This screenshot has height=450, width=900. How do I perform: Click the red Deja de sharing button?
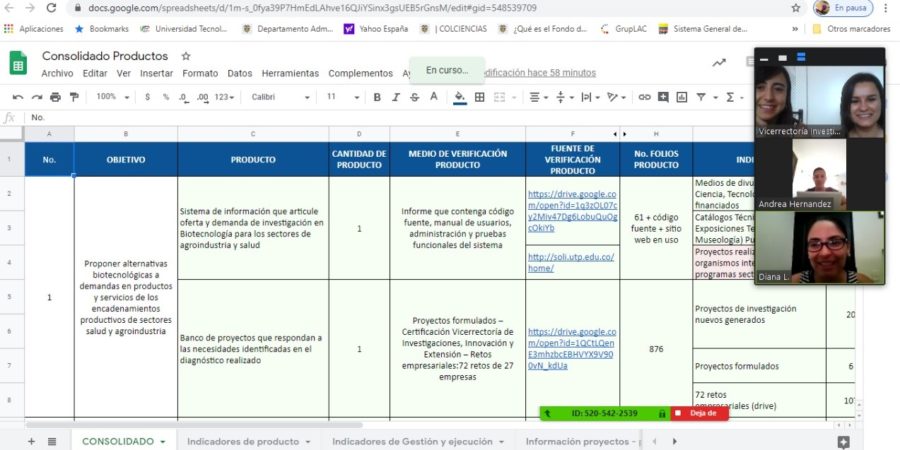pos(700,413)
